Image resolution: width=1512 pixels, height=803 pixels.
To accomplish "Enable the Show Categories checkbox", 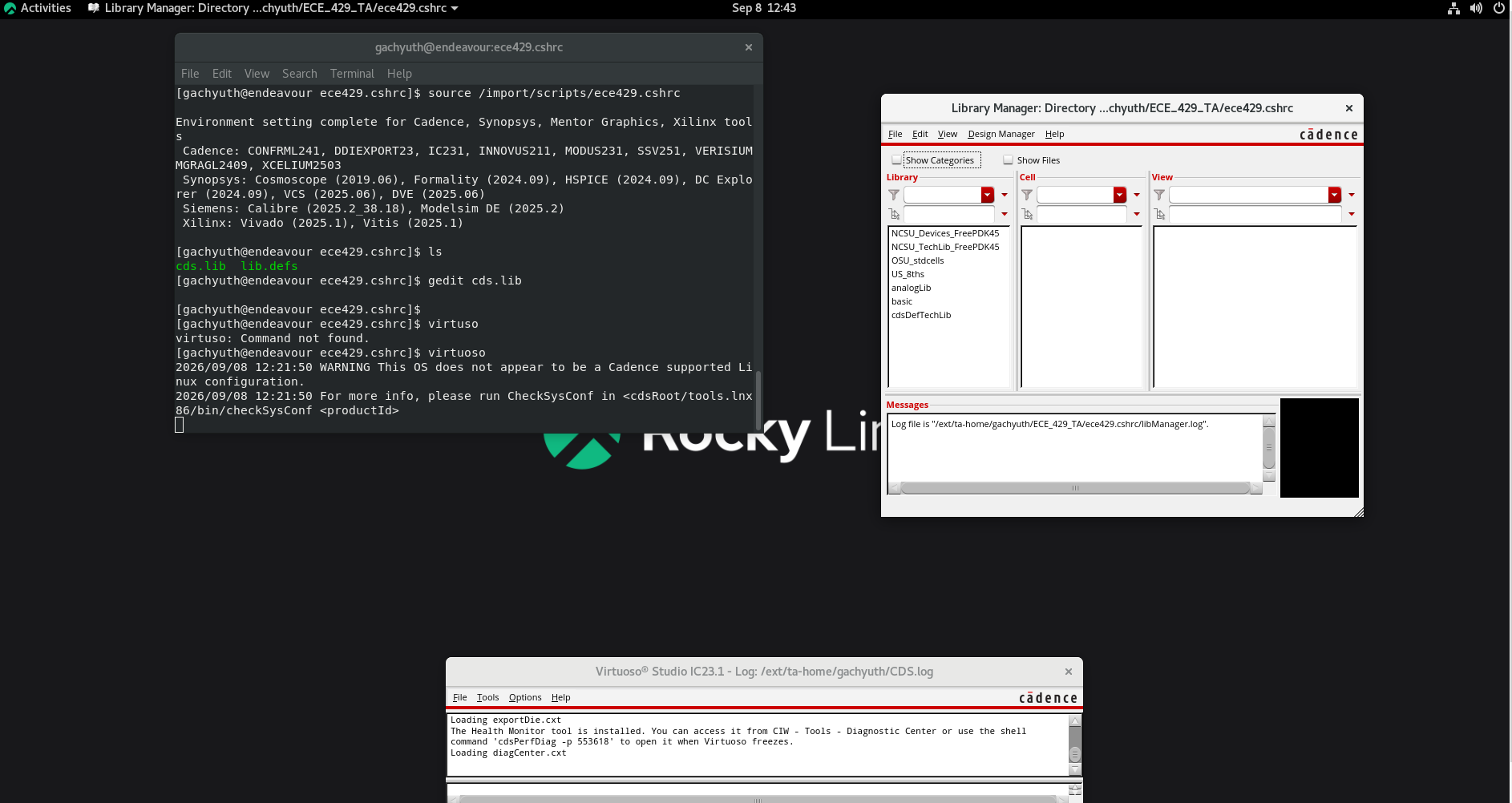I will (897, 160).
